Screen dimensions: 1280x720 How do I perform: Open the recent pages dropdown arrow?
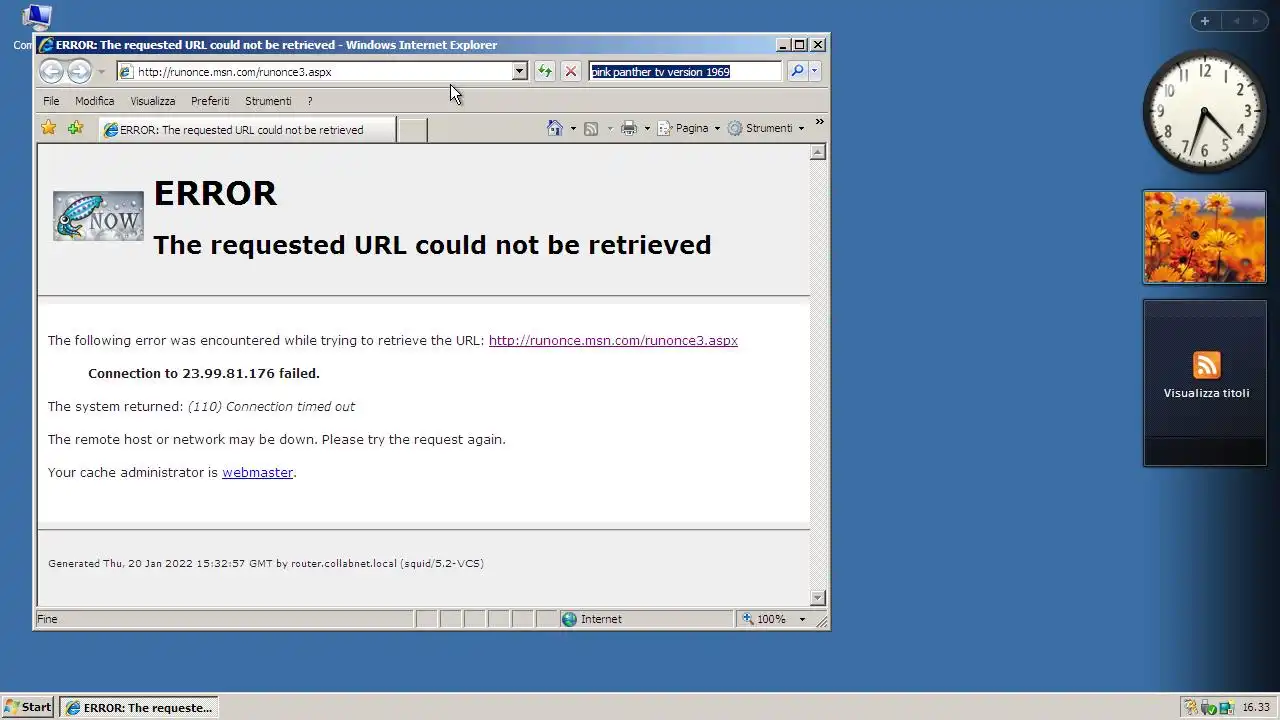click(101, 72)
